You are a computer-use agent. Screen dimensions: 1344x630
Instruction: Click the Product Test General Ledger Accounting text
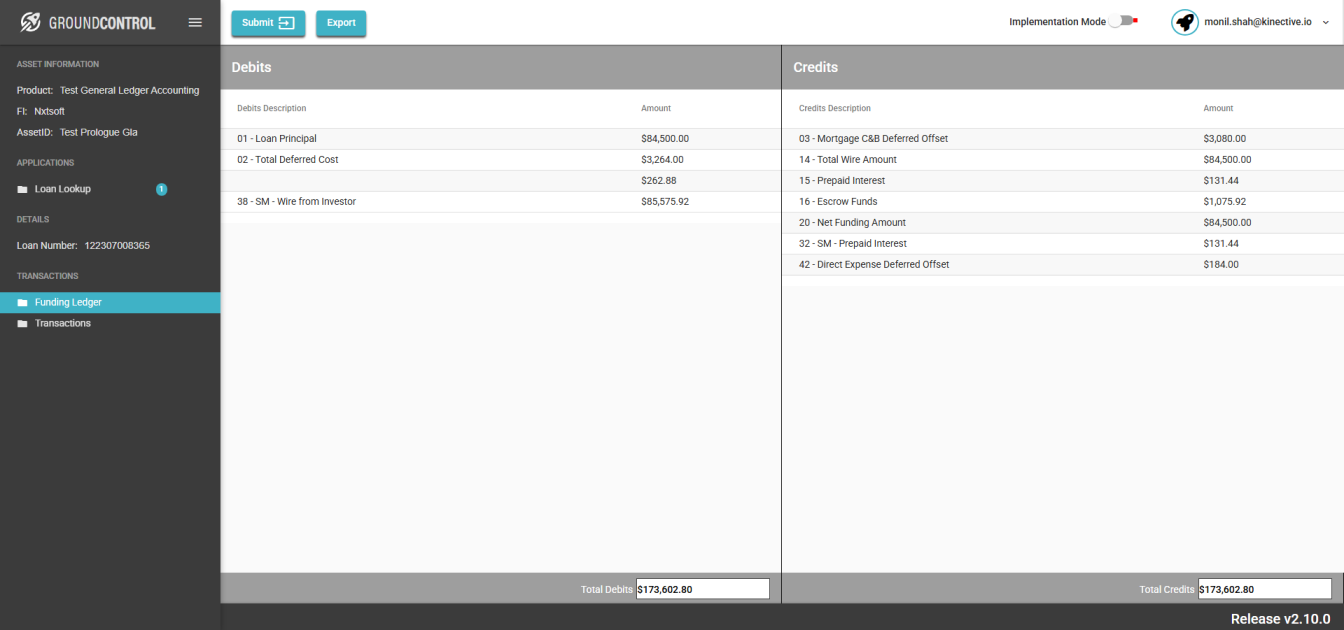(108, 90)
